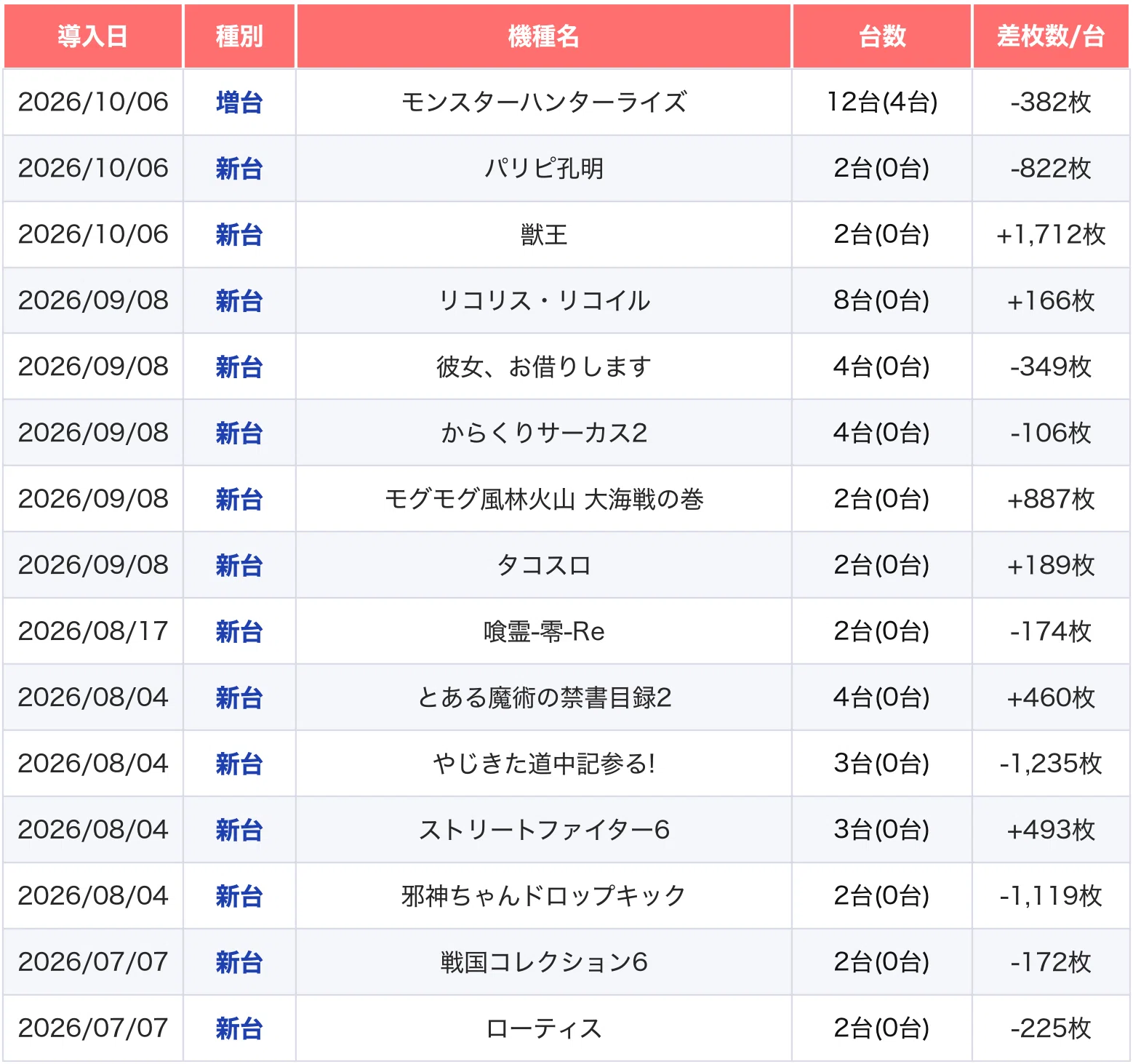This screenshot has width=1133, height=1064.
Task: Select machine name ローティス
Action: [544, 1029]
